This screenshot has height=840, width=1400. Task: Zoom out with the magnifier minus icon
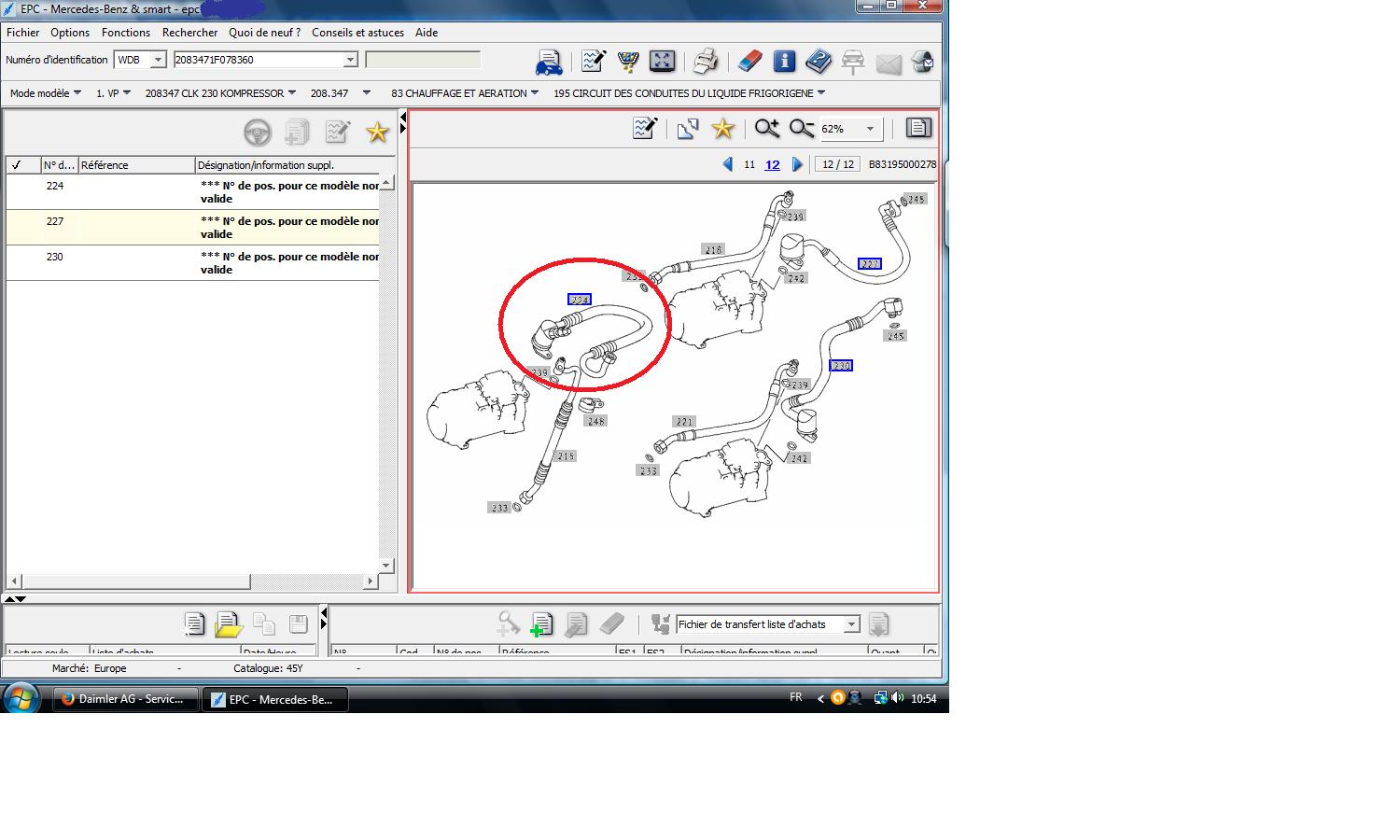[802, 129]
